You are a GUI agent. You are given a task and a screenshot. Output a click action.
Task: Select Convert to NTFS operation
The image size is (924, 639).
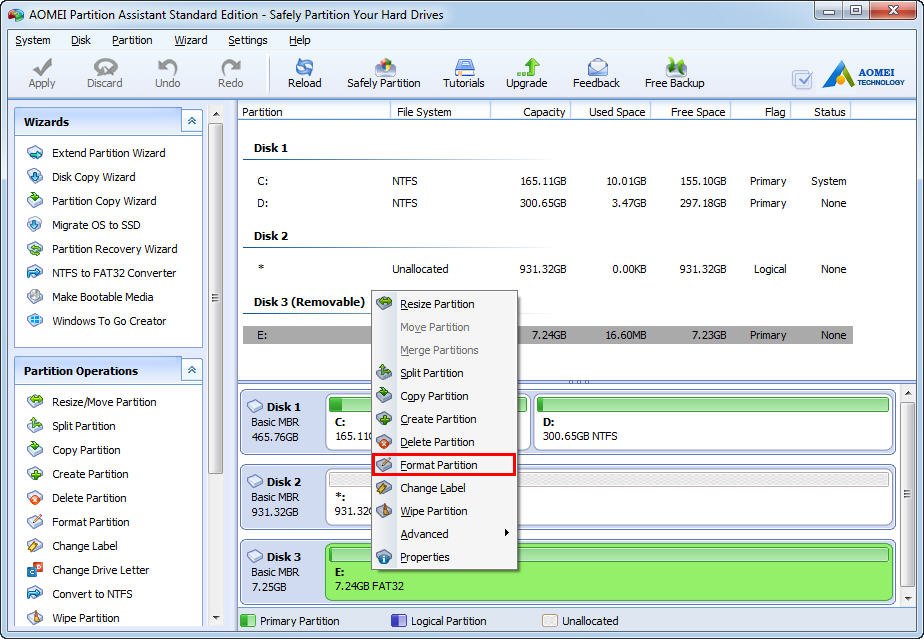80,594
